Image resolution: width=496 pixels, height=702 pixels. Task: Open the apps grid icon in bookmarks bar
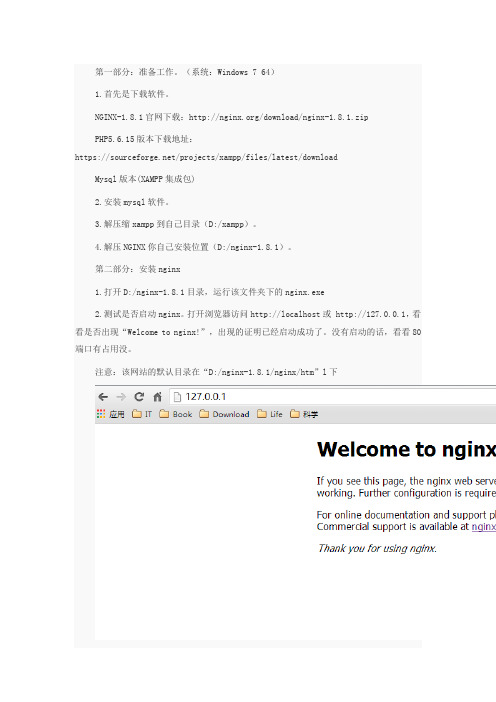click(x=101, y=414)
